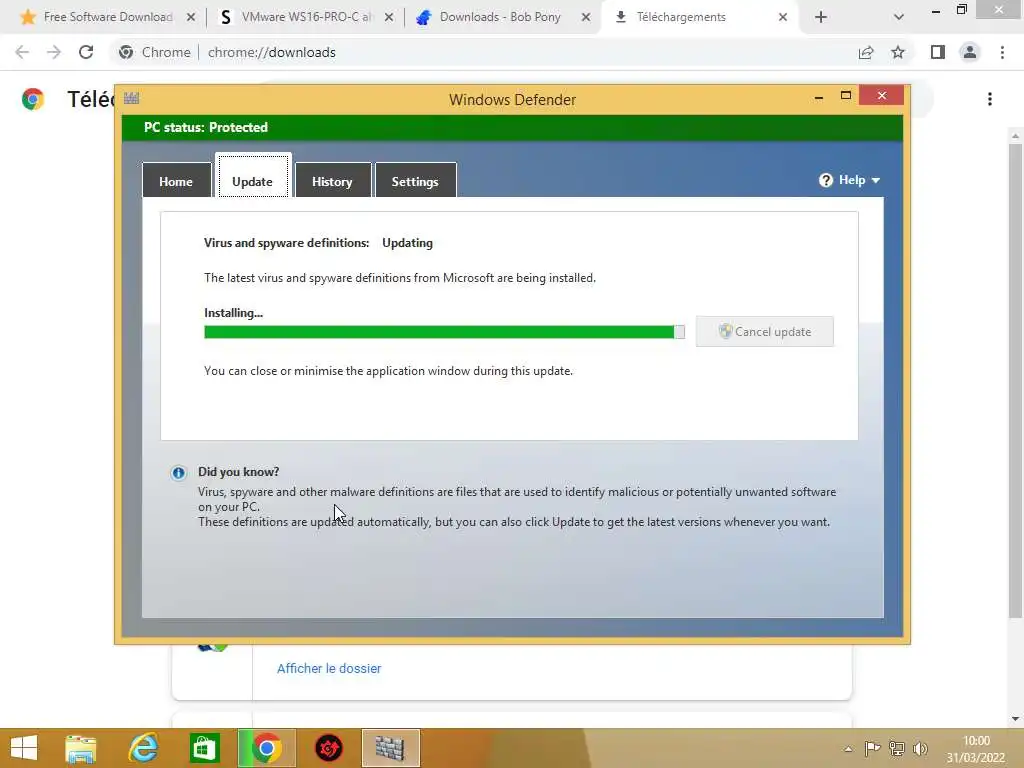The height and width of the screenshot is (768, 1024).
Task: Click the installing progress bar
Action: pyautogui.click(x=444, y=332)
